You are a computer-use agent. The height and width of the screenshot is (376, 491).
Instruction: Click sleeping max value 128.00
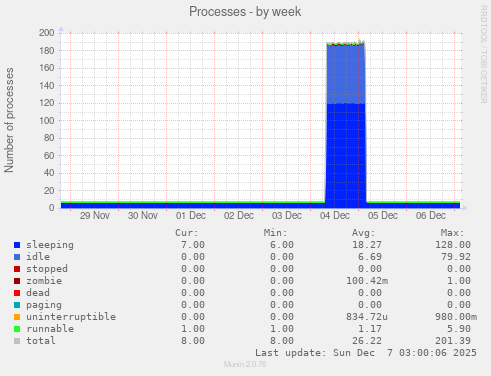[453, 245]
